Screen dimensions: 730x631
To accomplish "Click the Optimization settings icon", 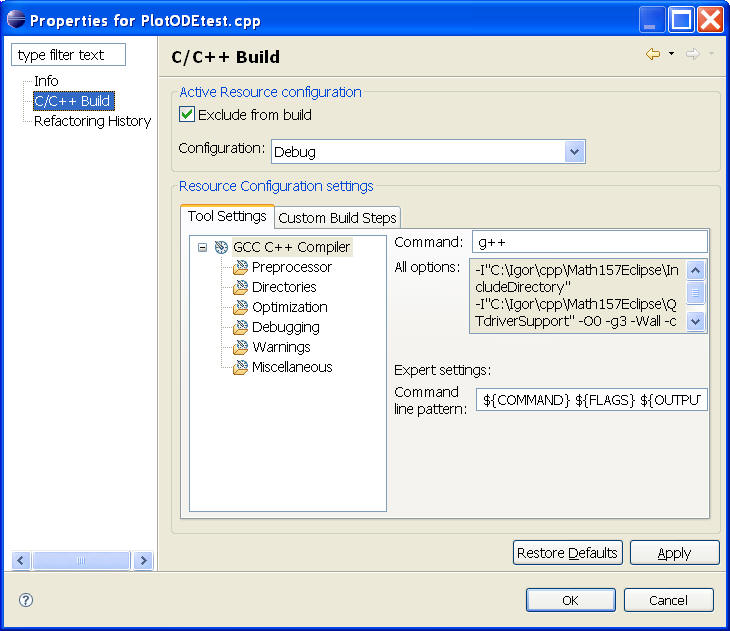I will pyautogui.click(x=240, y=308).
